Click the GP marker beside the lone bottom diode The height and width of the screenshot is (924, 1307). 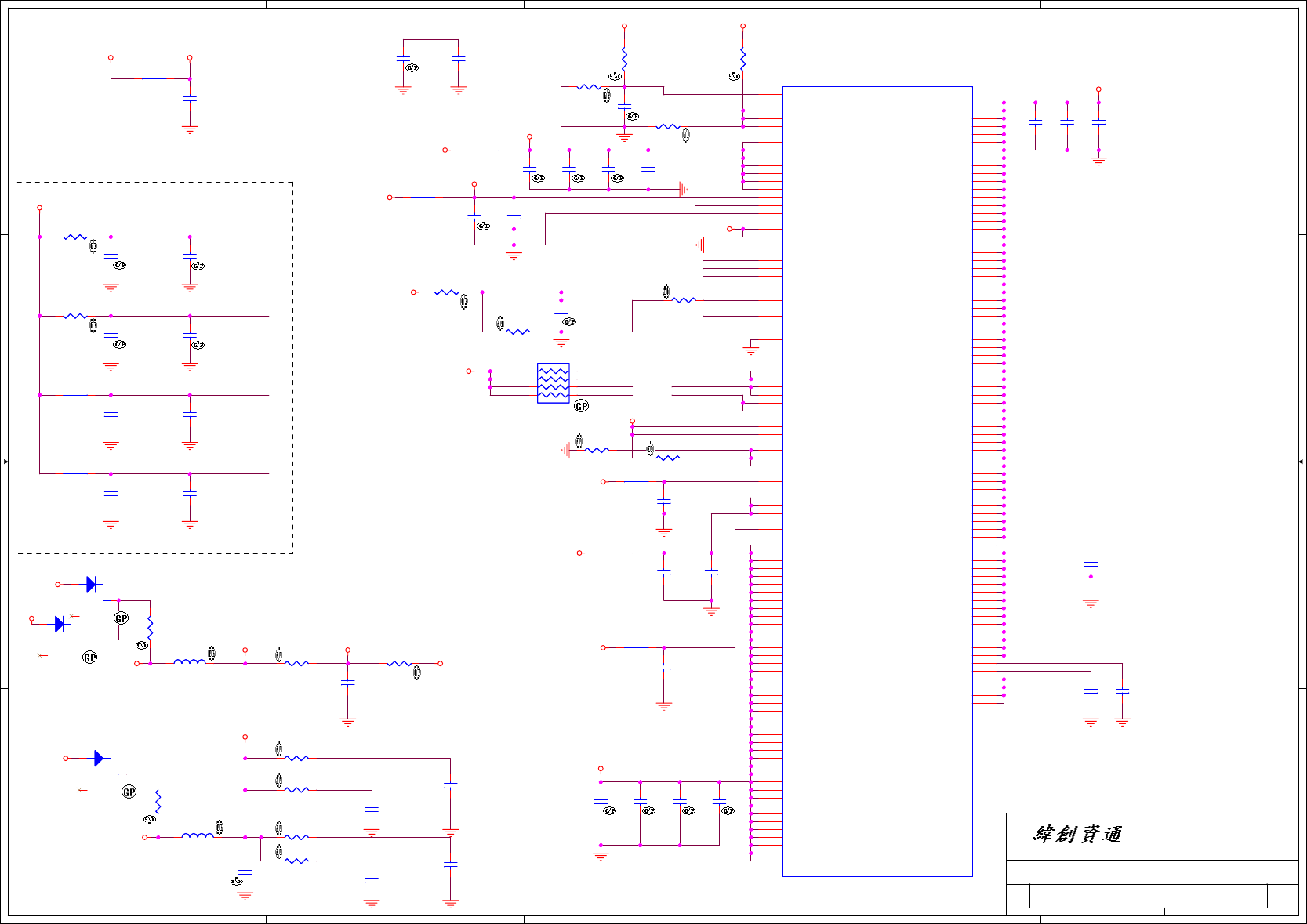coord(129,792)
